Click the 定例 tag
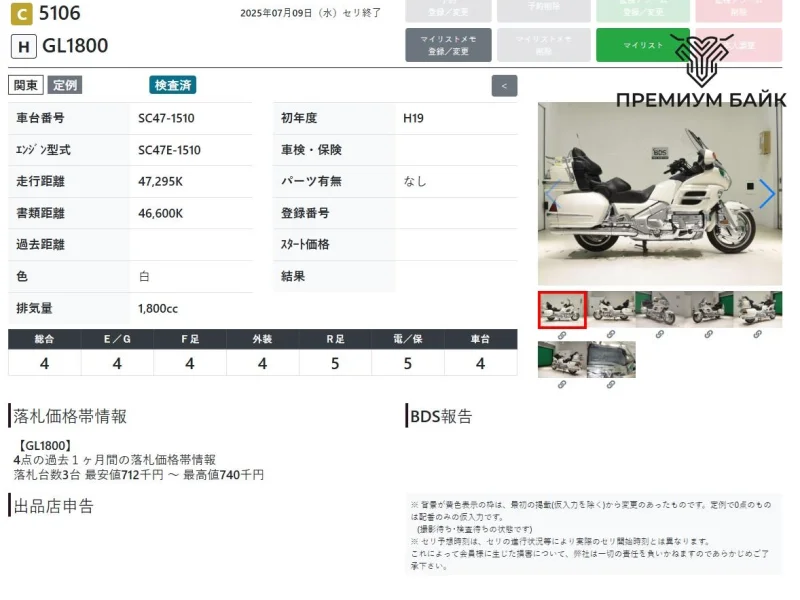This screenshot has height=600, width=800. [65, 85]
